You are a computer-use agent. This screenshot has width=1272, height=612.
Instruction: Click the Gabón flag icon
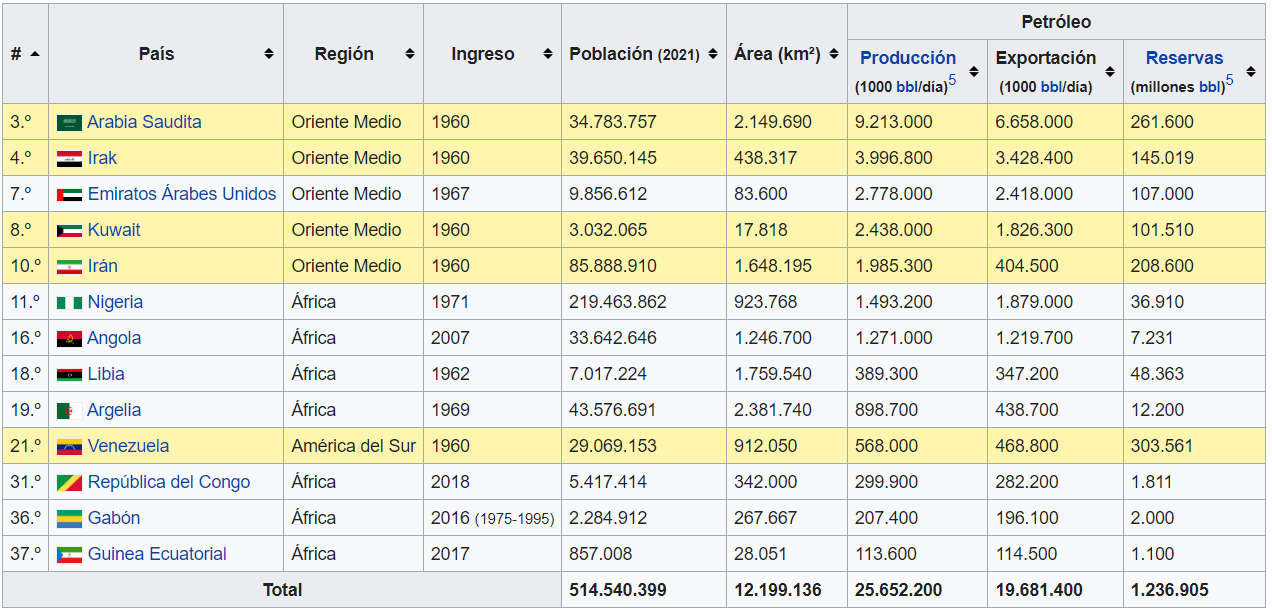pos(70,517)
